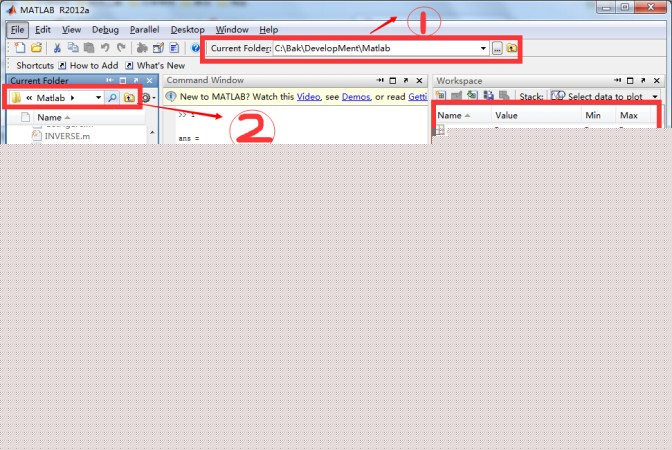Click the Paste toolbar icon

[x=89, y=48]
